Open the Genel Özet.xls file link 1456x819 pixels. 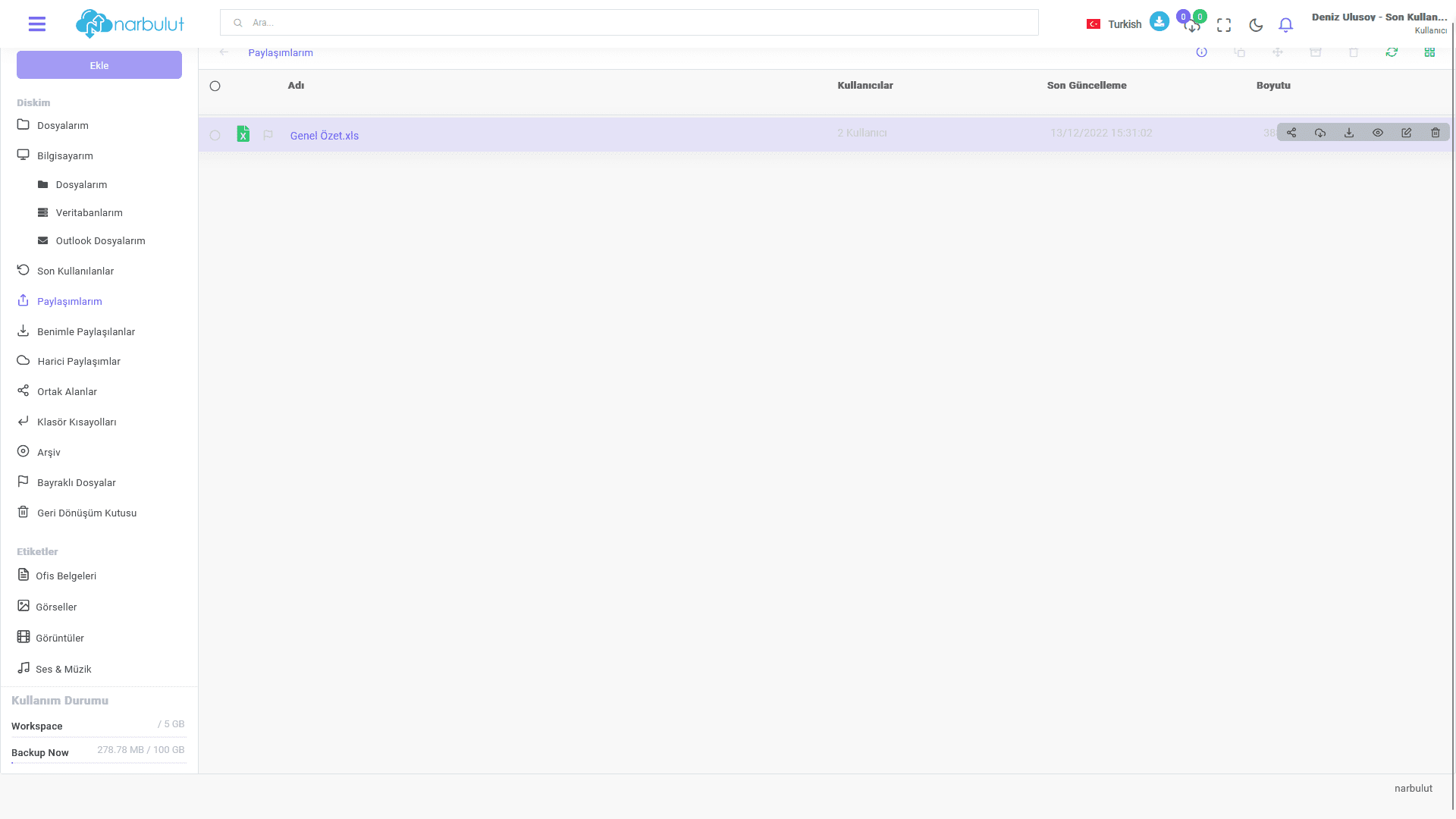[x=324, y=136]
